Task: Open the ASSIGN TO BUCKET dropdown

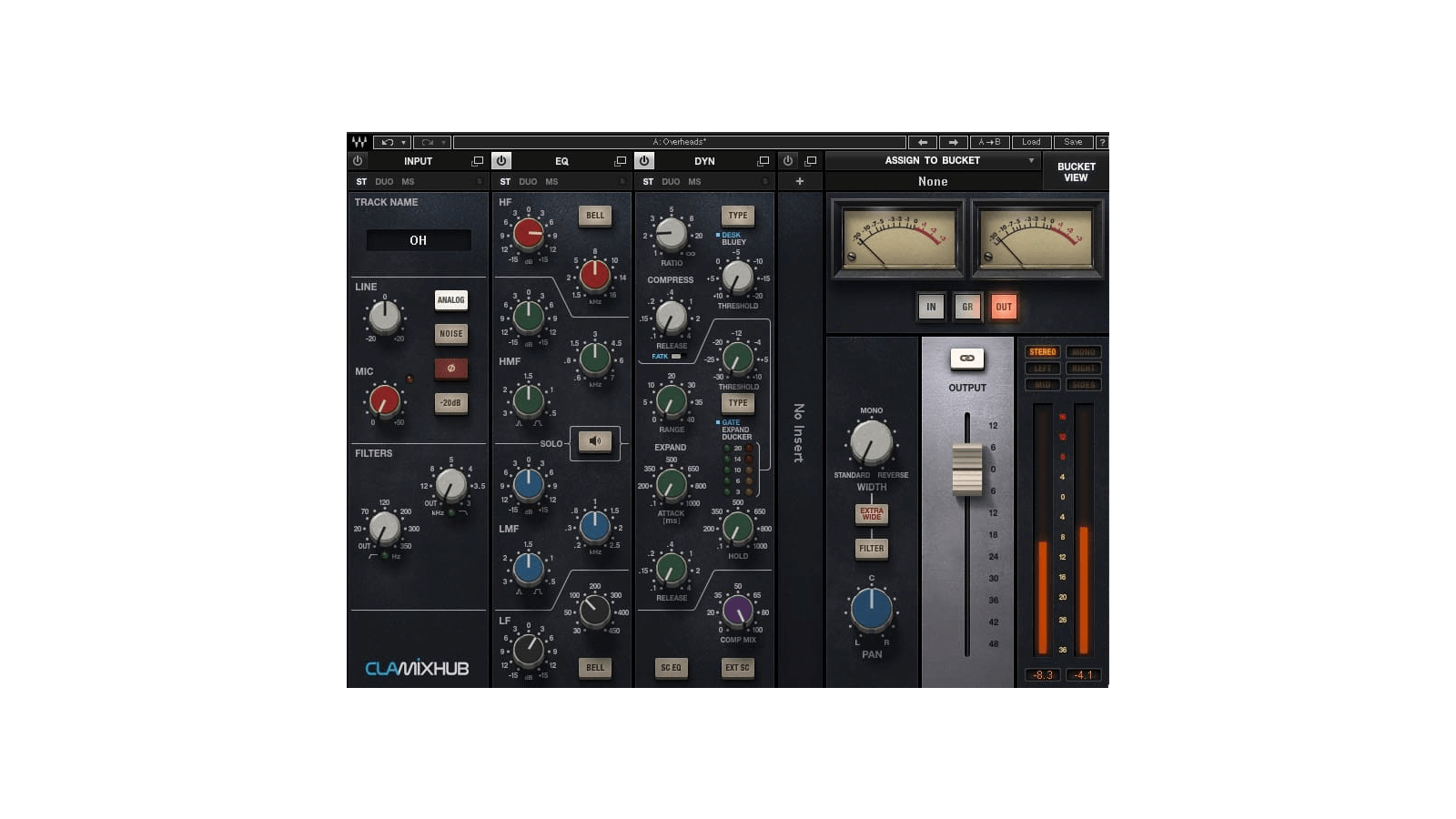Action: (x=933, y=161)
